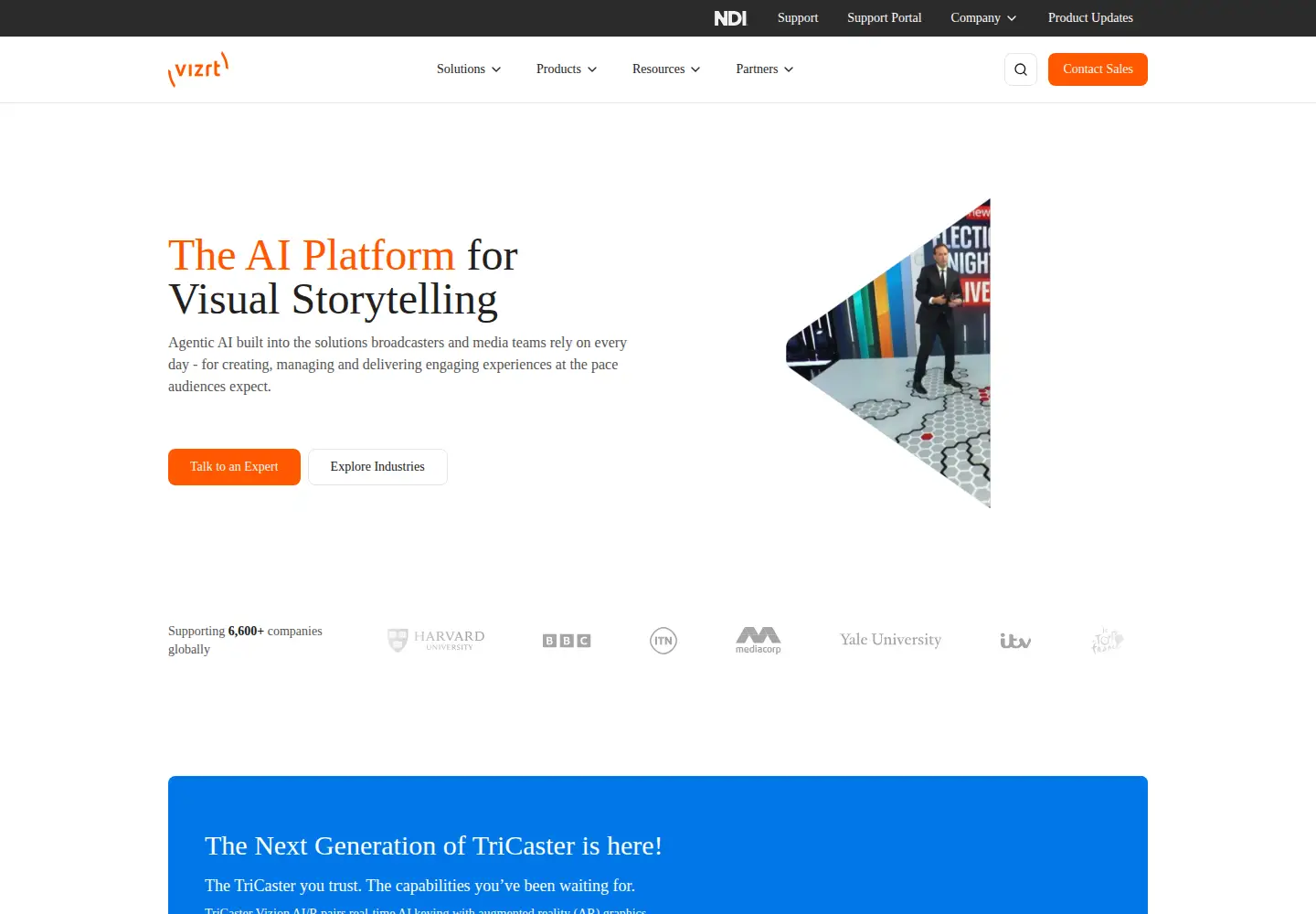The image size is (1316, 914).
Task: Click the Yale University logo
Action: click(891, 640)
